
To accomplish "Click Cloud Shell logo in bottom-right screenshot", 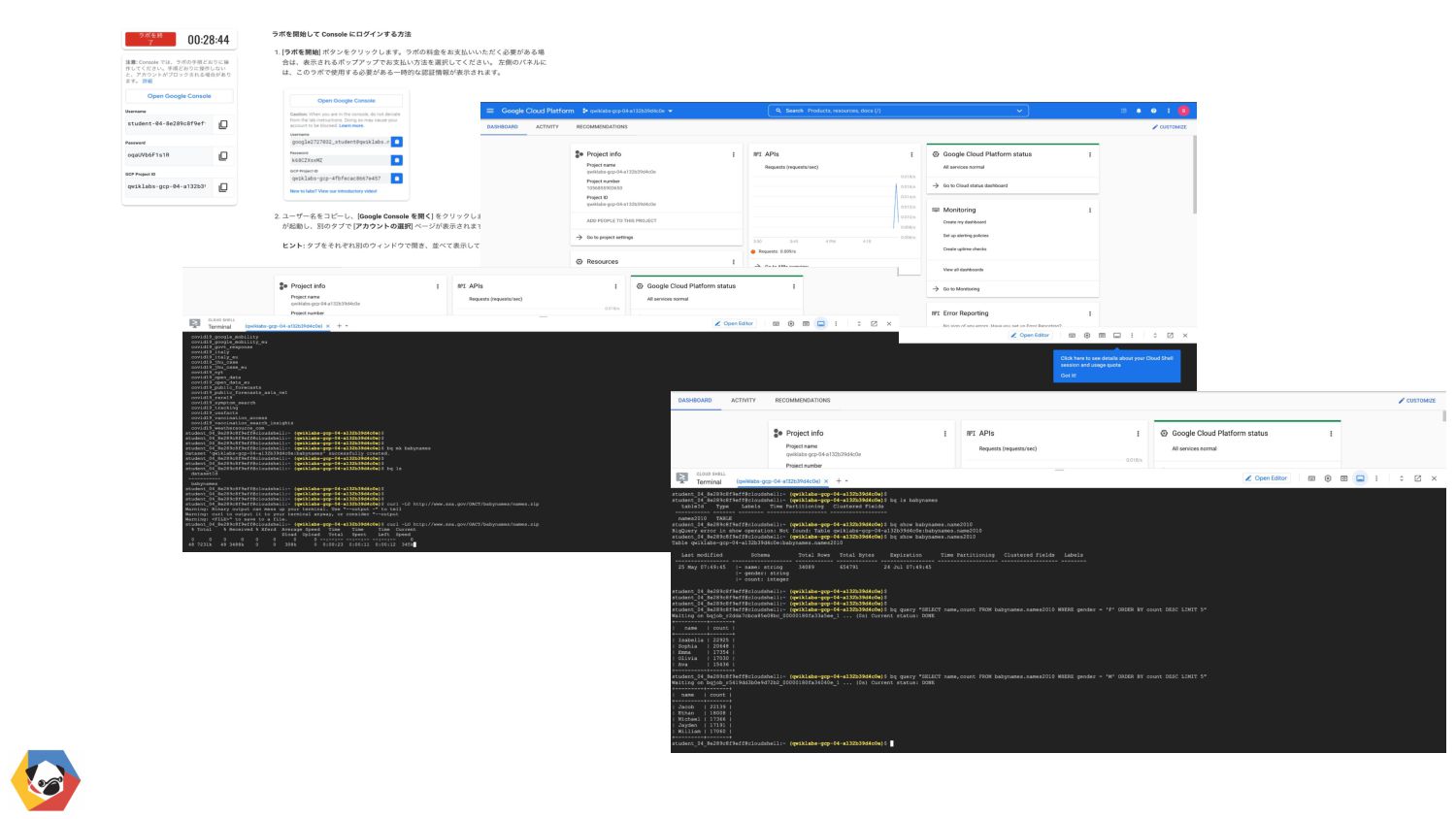I will [681, 478].
